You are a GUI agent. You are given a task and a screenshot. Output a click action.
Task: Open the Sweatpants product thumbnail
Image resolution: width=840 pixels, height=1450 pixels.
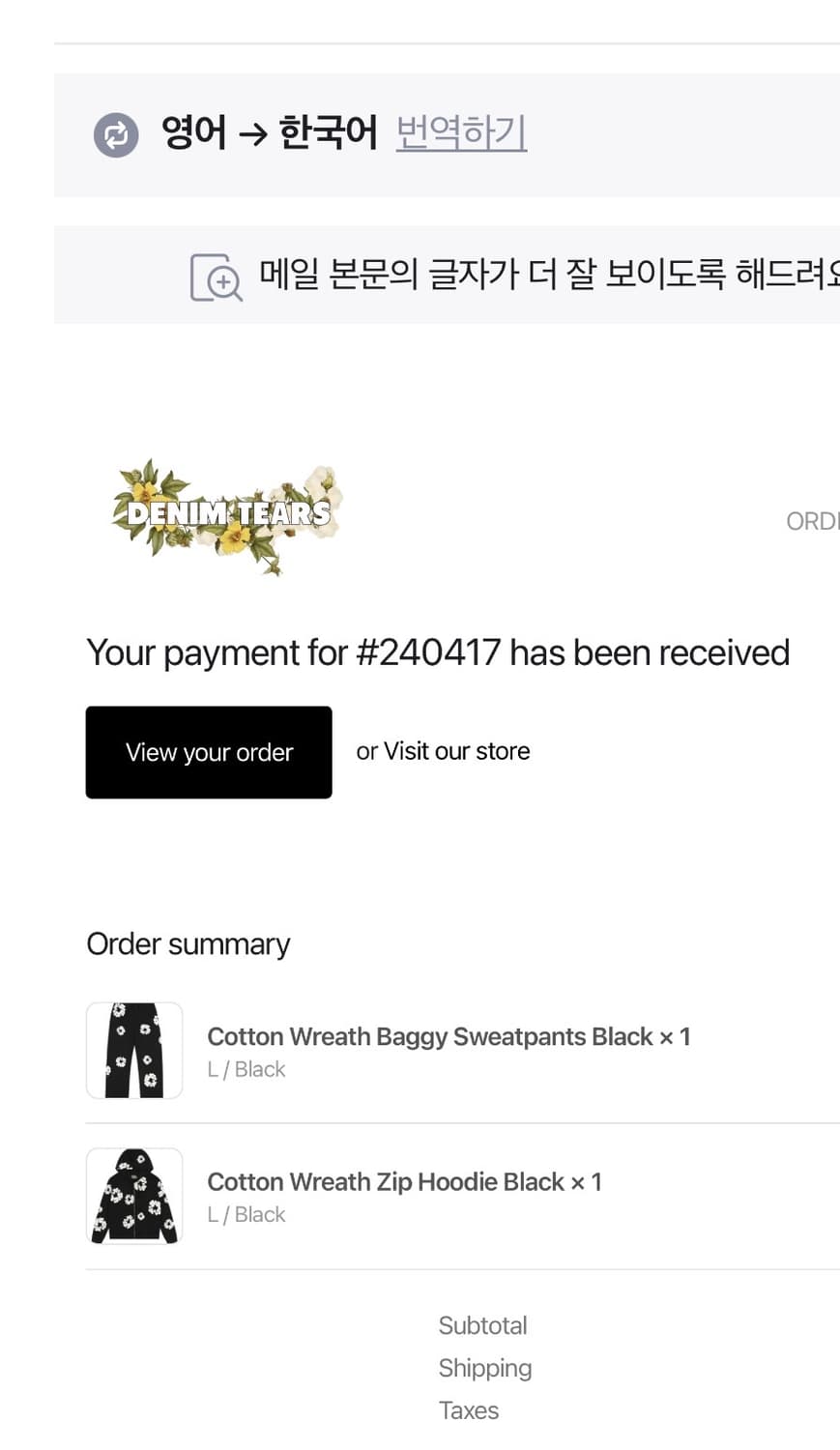pyautogui.click(x=134, y=1051)
